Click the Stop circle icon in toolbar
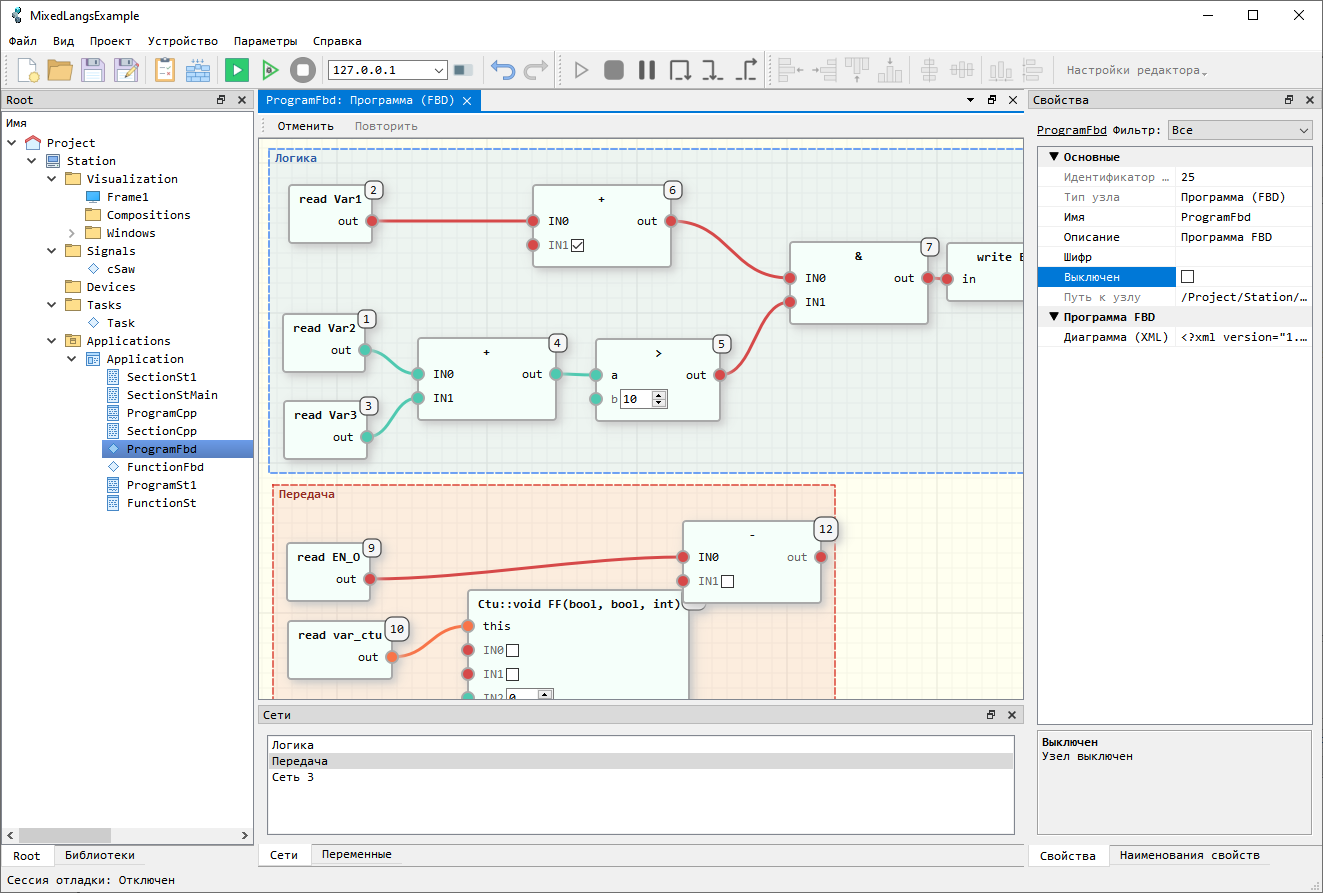This screenshot has width=1323, height=893. click(303, 70)
